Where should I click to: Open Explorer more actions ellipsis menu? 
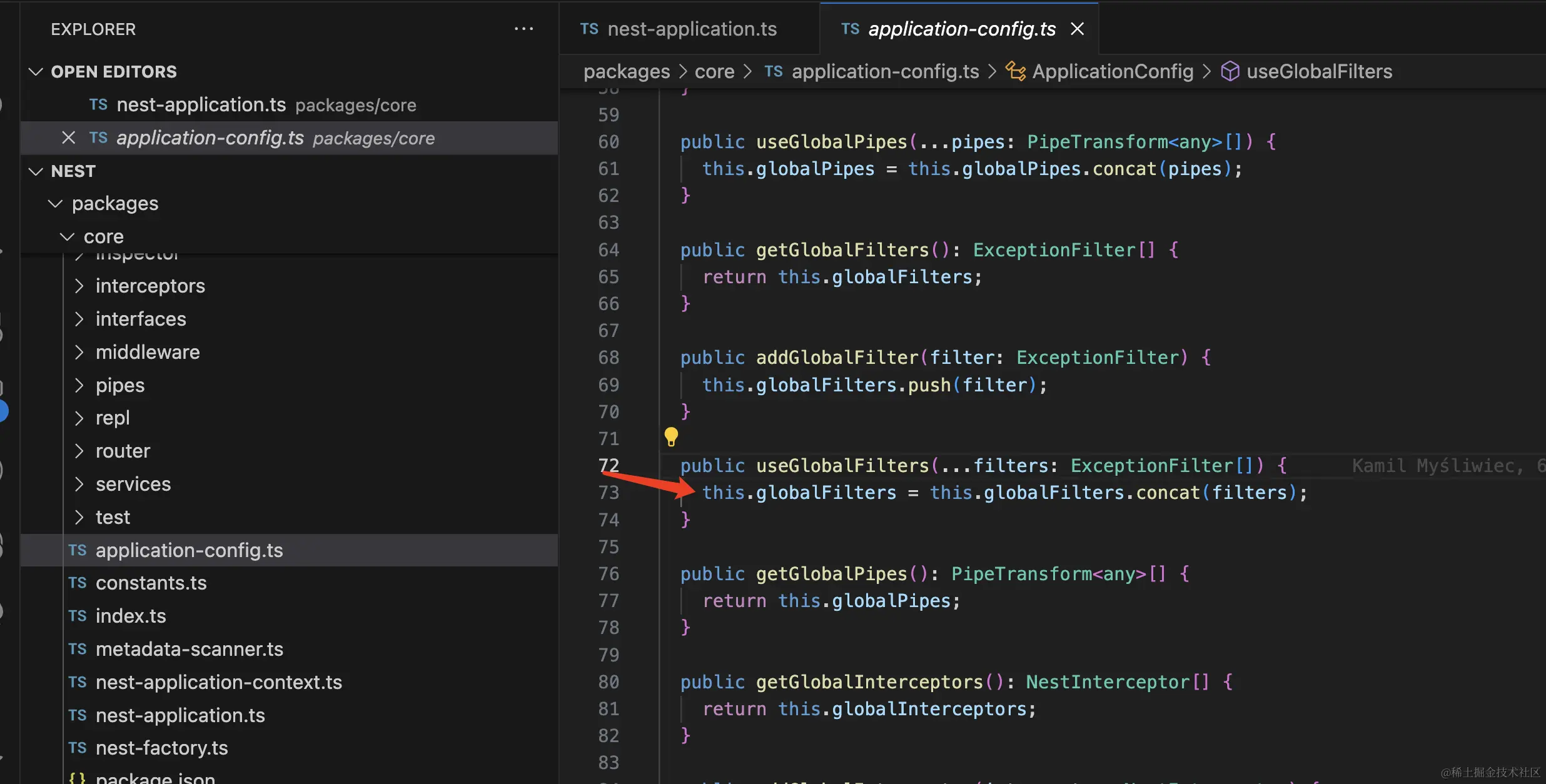click(523, 29)
